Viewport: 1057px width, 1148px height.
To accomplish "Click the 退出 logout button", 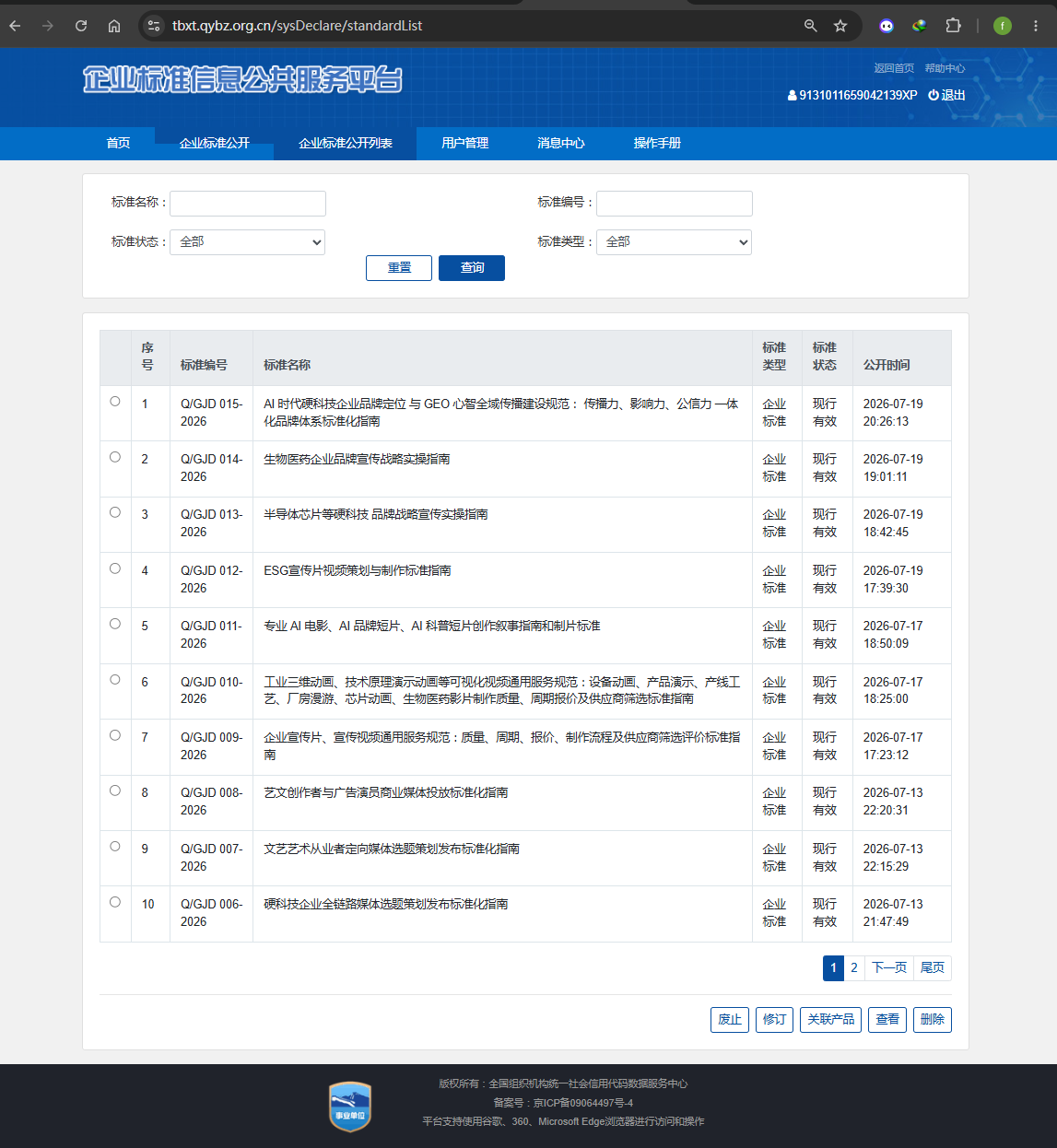I will (x=947, y=95).
